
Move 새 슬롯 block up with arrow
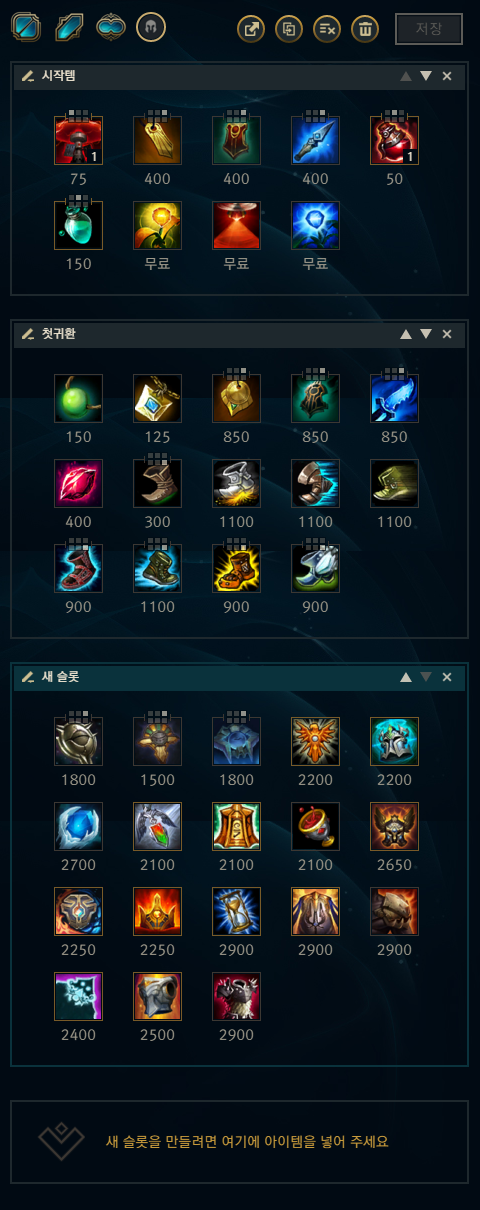tap(405, 677)
